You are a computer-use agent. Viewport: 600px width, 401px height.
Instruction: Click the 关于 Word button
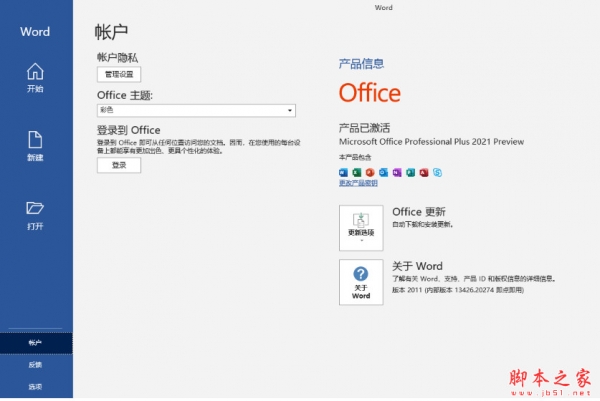(361, 282)
